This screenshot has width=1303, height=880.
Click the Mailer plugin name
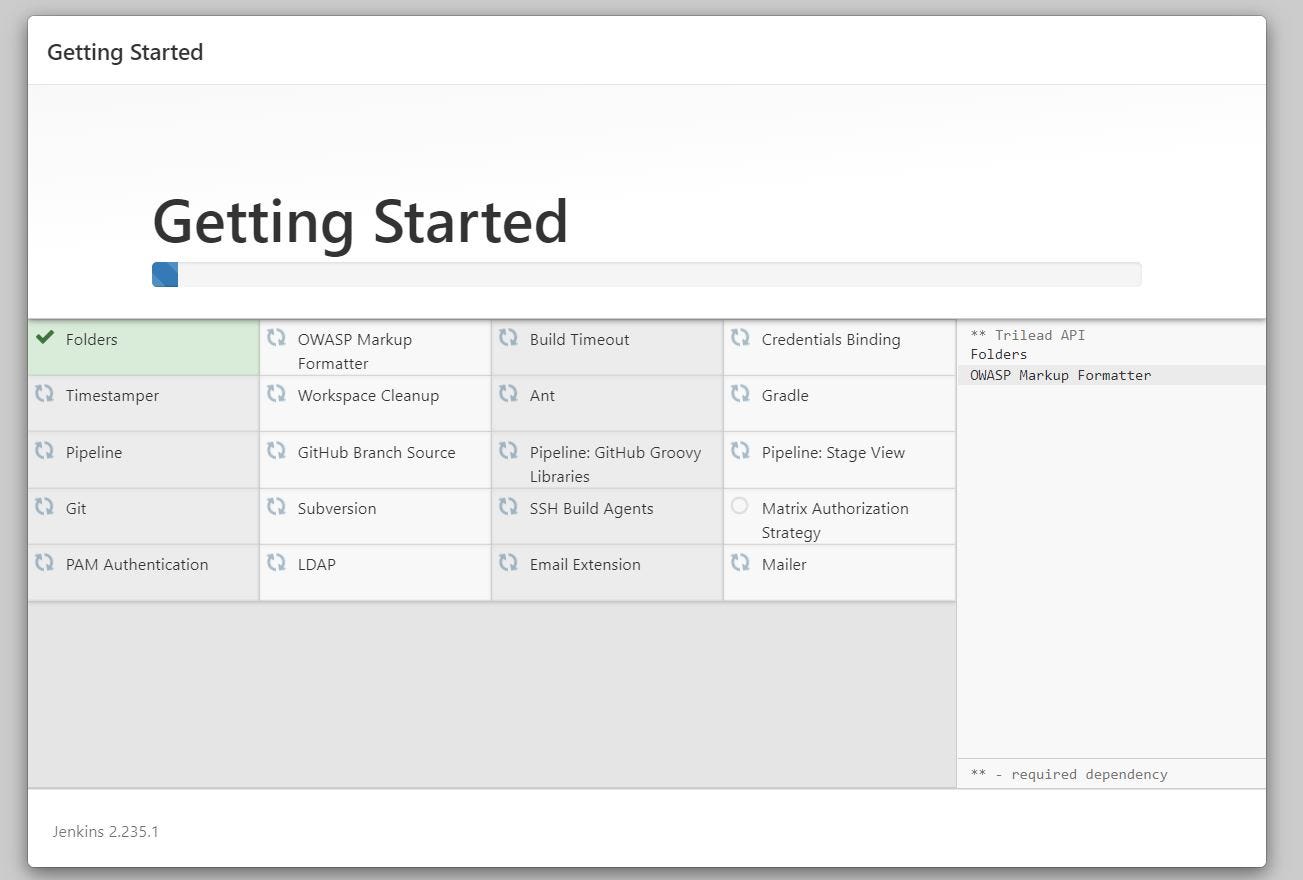pyautogui.click(x=784, y=565)
